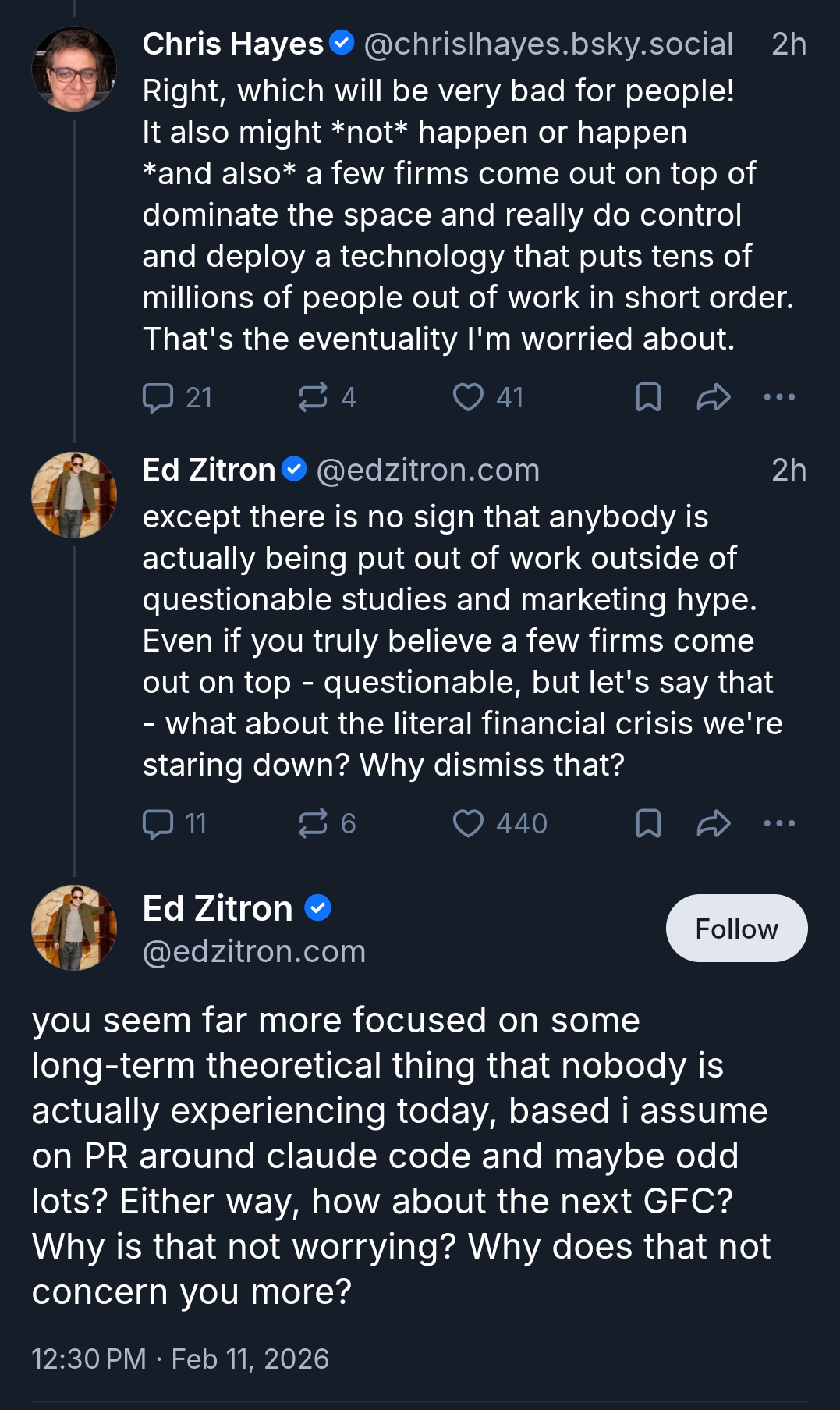Click the Chris Hayes display name

tap(232, 44)
